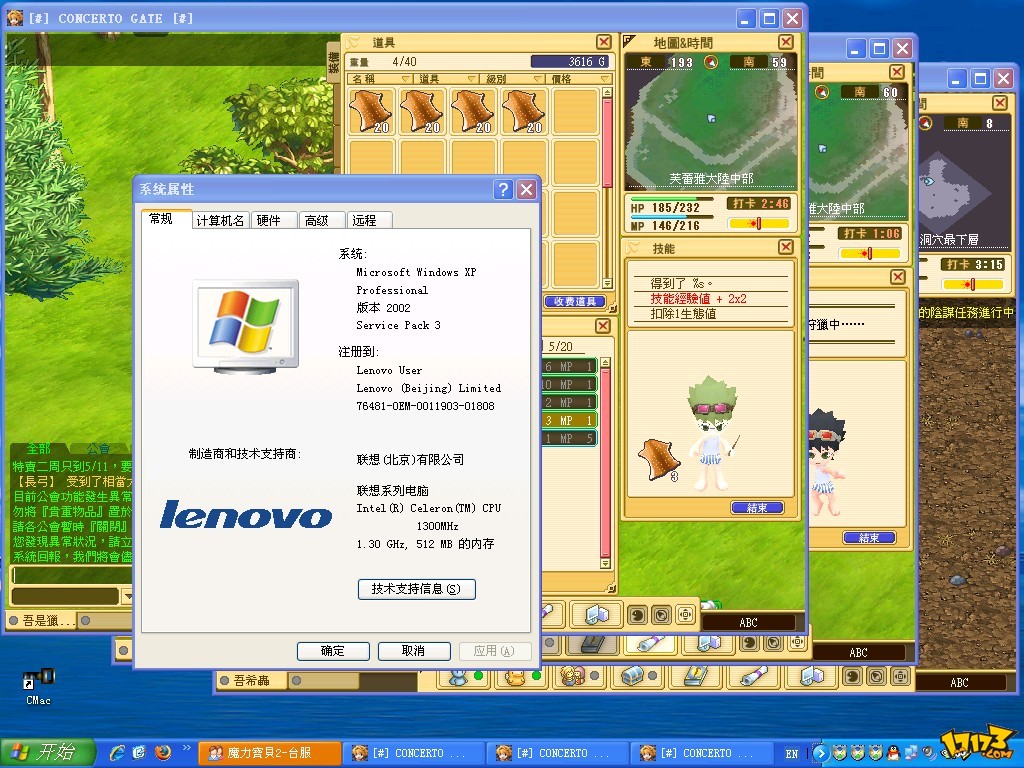
Task: Launch Internet Explorer from the quick launch bar
Action: tap(118, 752)
